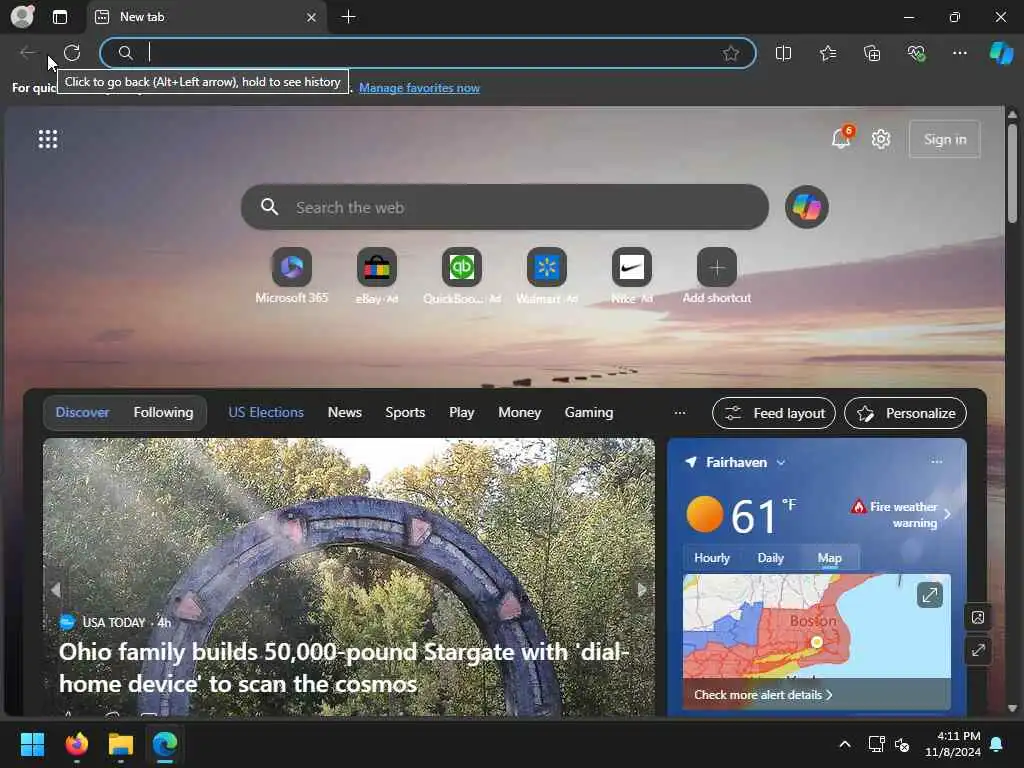Open the Collections icon

coord(872,53)
